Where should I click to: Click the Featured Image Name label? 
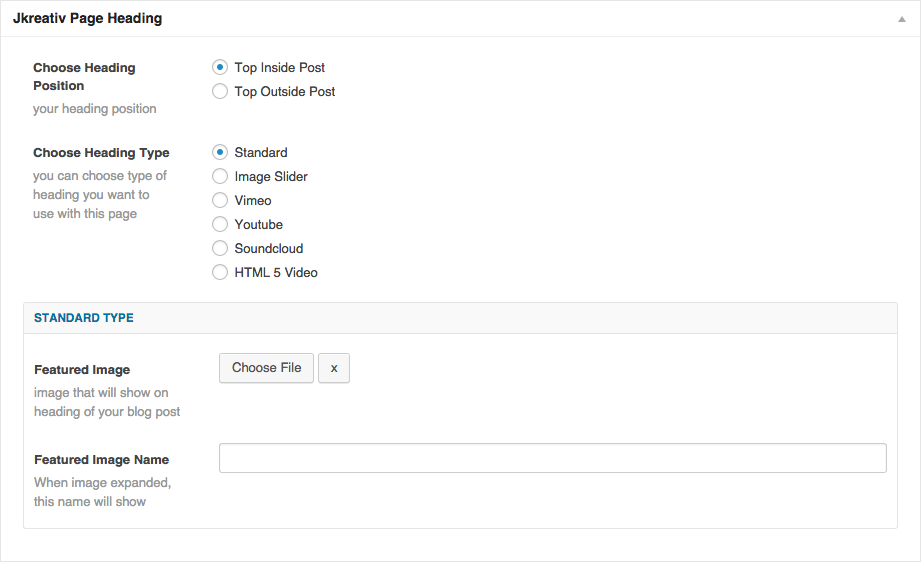click(101, 460)
